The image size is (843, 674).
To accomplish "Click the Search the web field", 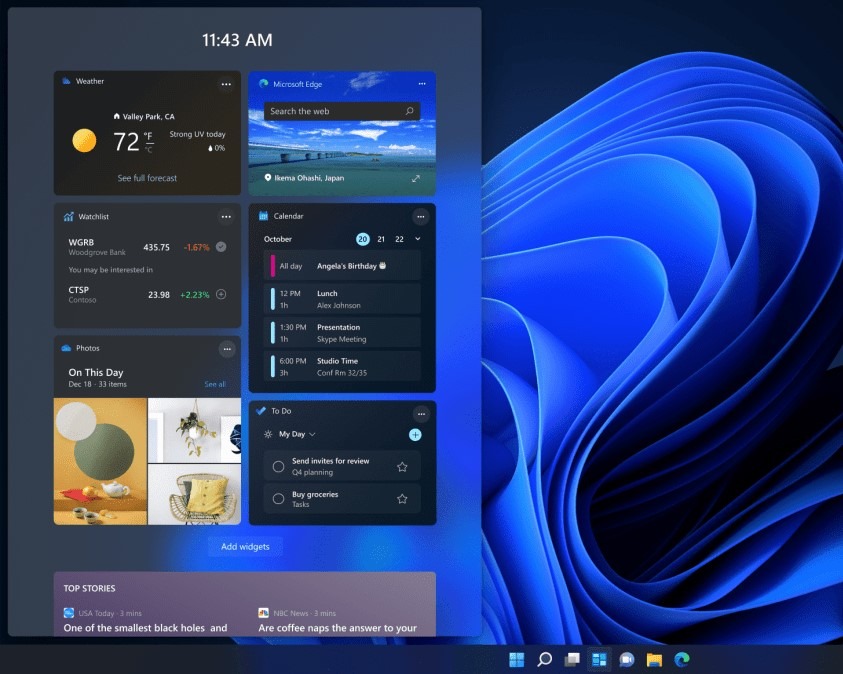I will tap(342, 111).
